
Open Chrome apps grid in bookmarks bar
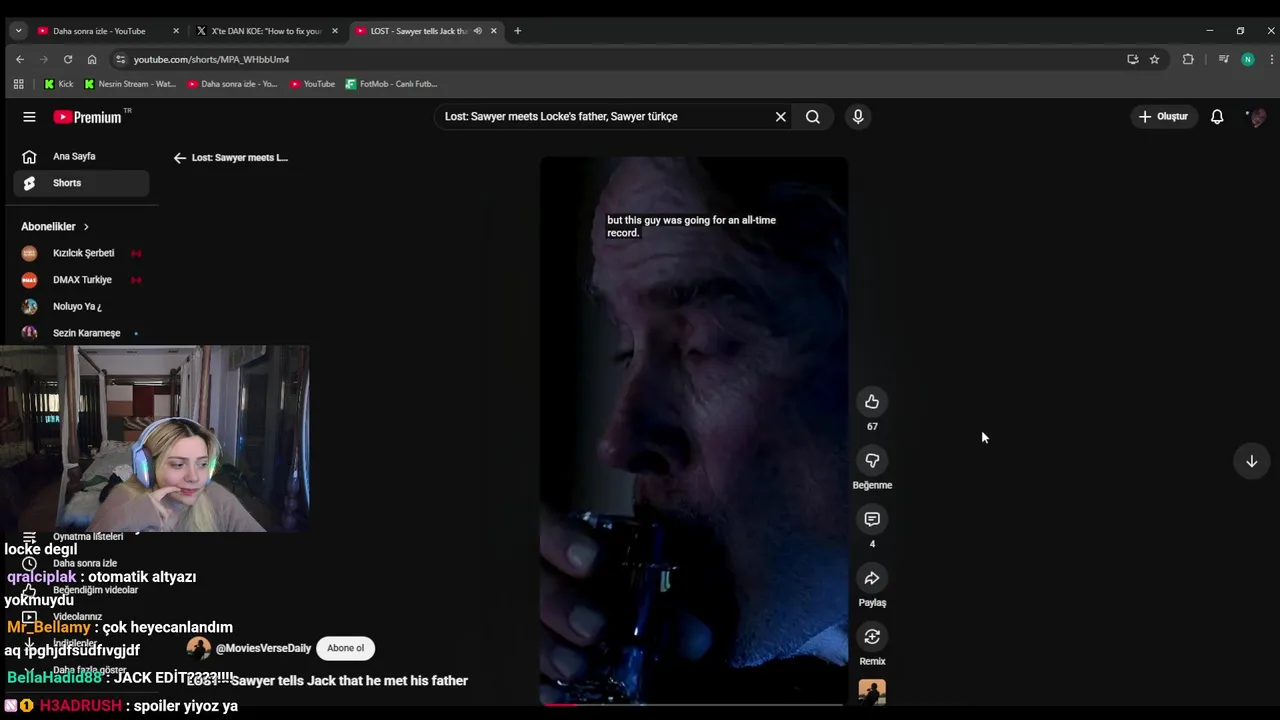coord(18,84)
